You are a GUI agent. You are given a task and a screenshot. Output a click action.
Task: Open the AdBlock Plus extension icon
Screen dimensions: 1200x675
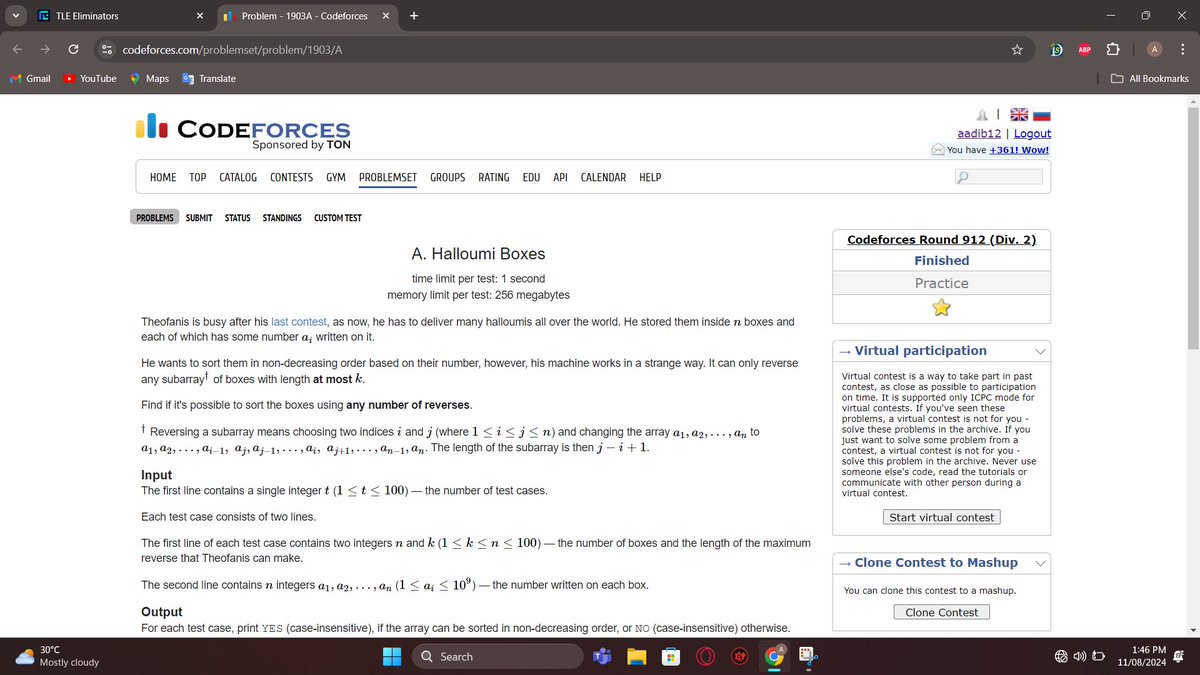[1084, 49]
